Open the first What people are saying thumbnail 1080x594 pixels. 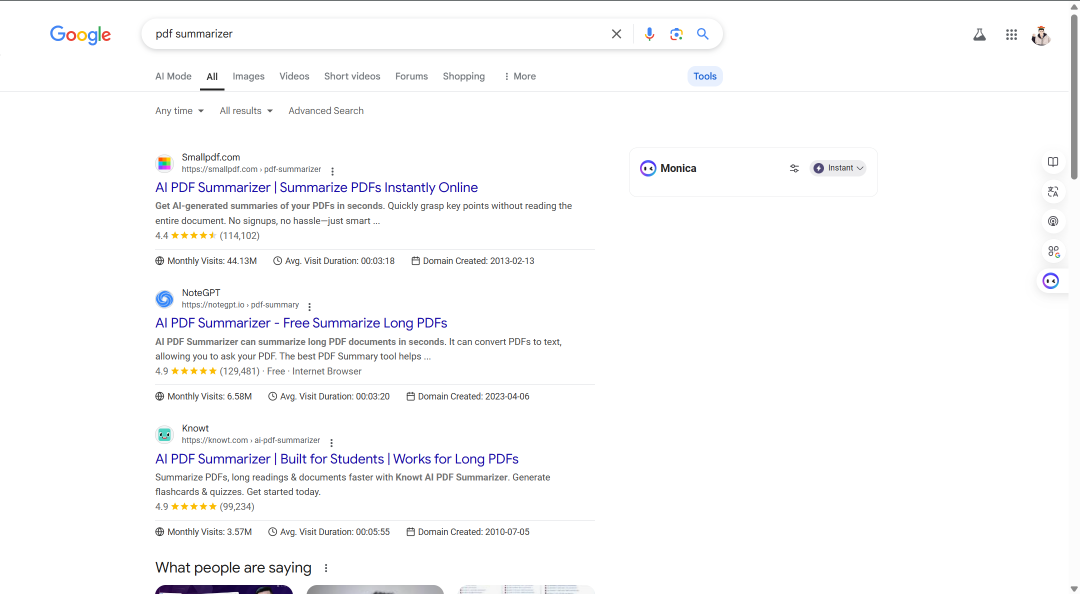coord(224,589)
